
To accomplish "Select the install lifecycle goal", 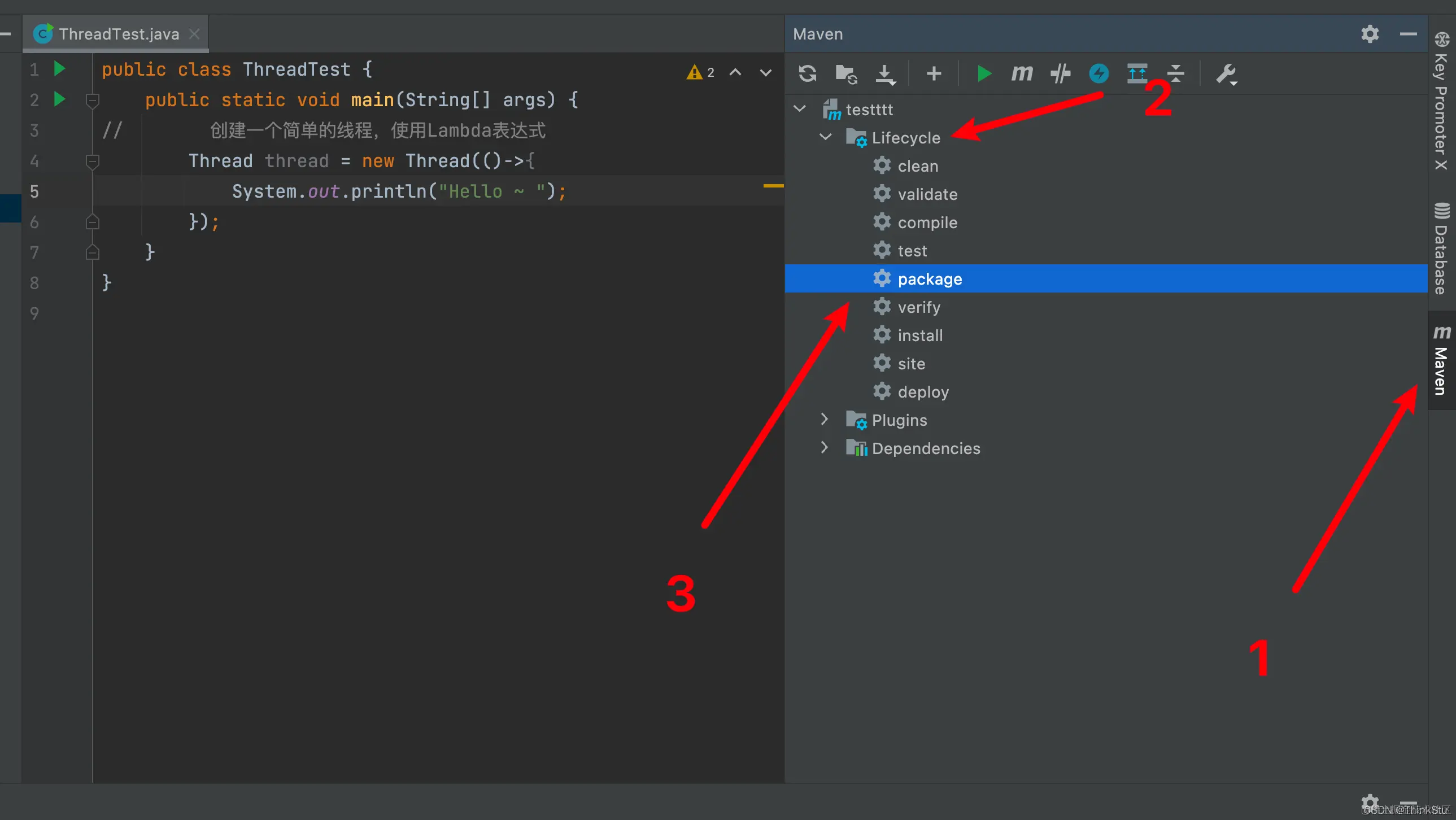I will pos(919,335).
